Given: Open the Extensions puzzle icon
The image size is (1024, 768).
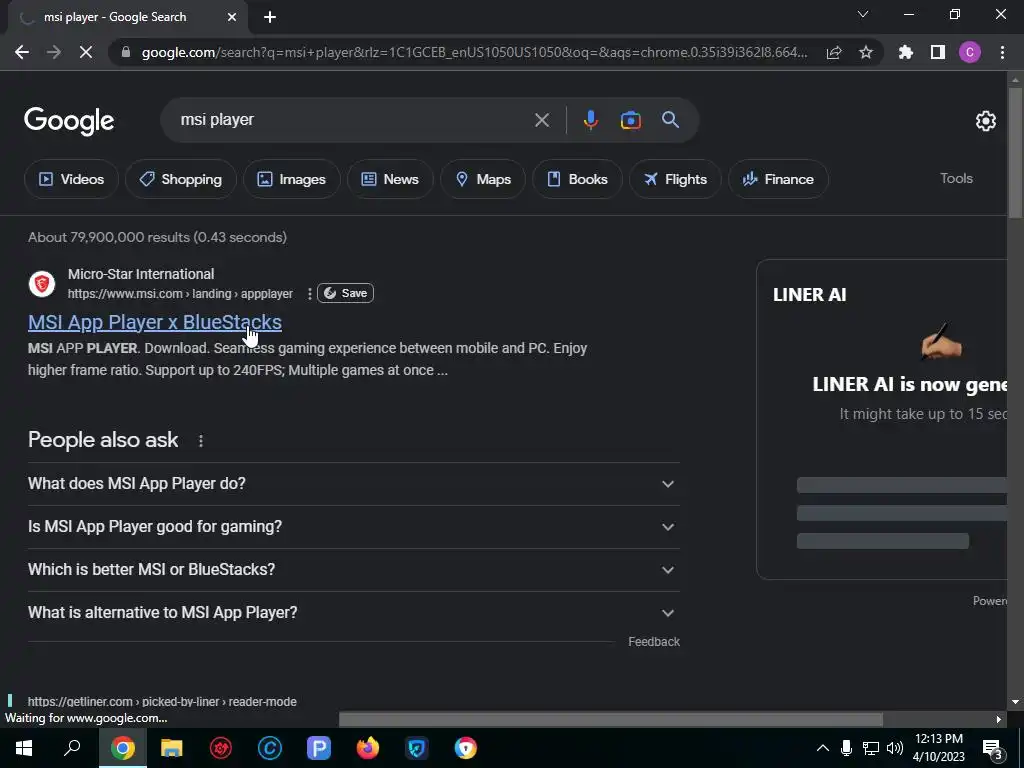Looking at the screenshot, I should click(x=906, y=52).
